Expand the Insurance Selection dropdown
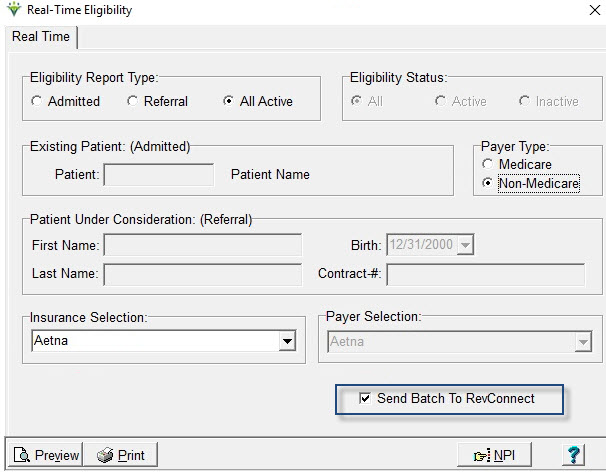 [x=287, y=341]
